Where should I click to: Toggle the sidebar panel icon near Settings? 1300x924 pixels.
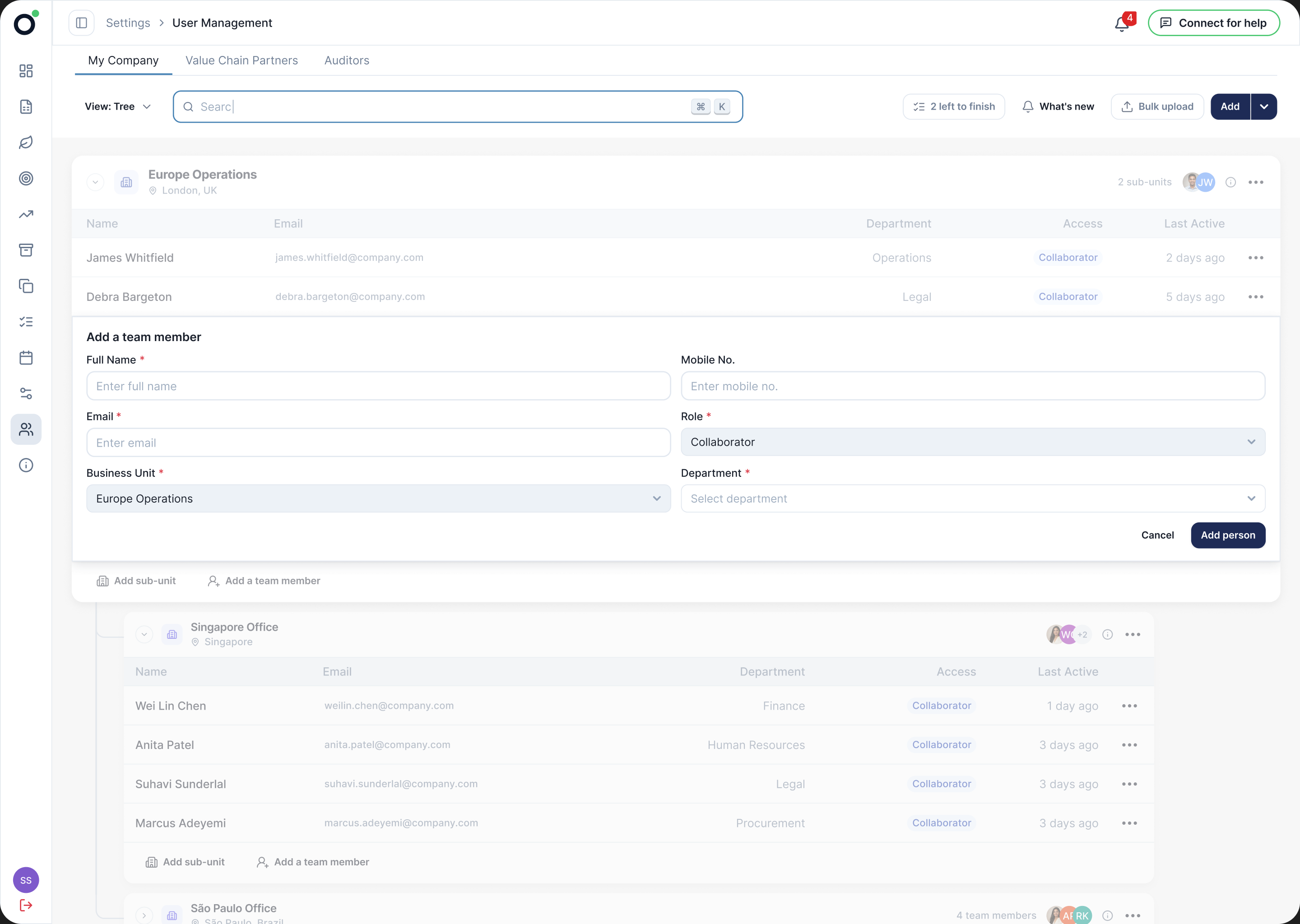81,23
